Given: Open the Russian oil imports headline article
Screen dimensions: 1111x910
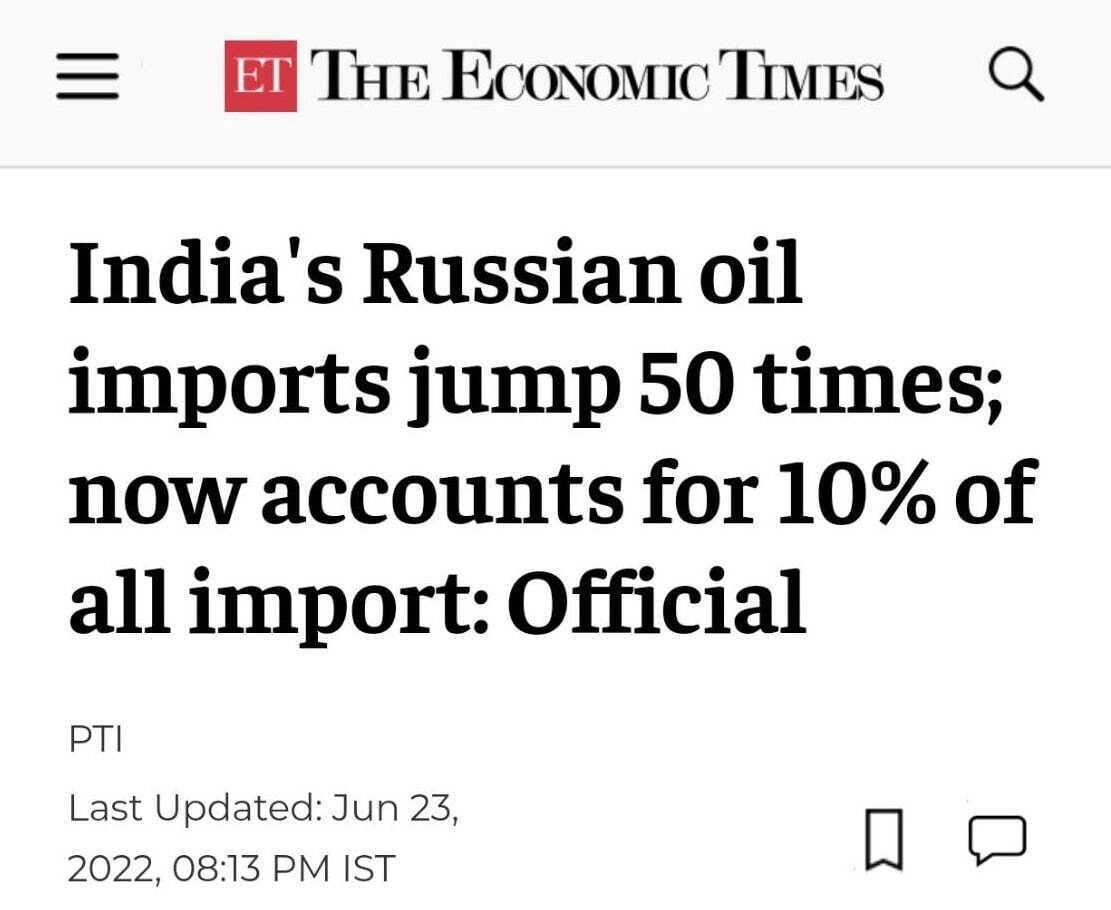Looking at the screenshot, I should coord(550,430).
